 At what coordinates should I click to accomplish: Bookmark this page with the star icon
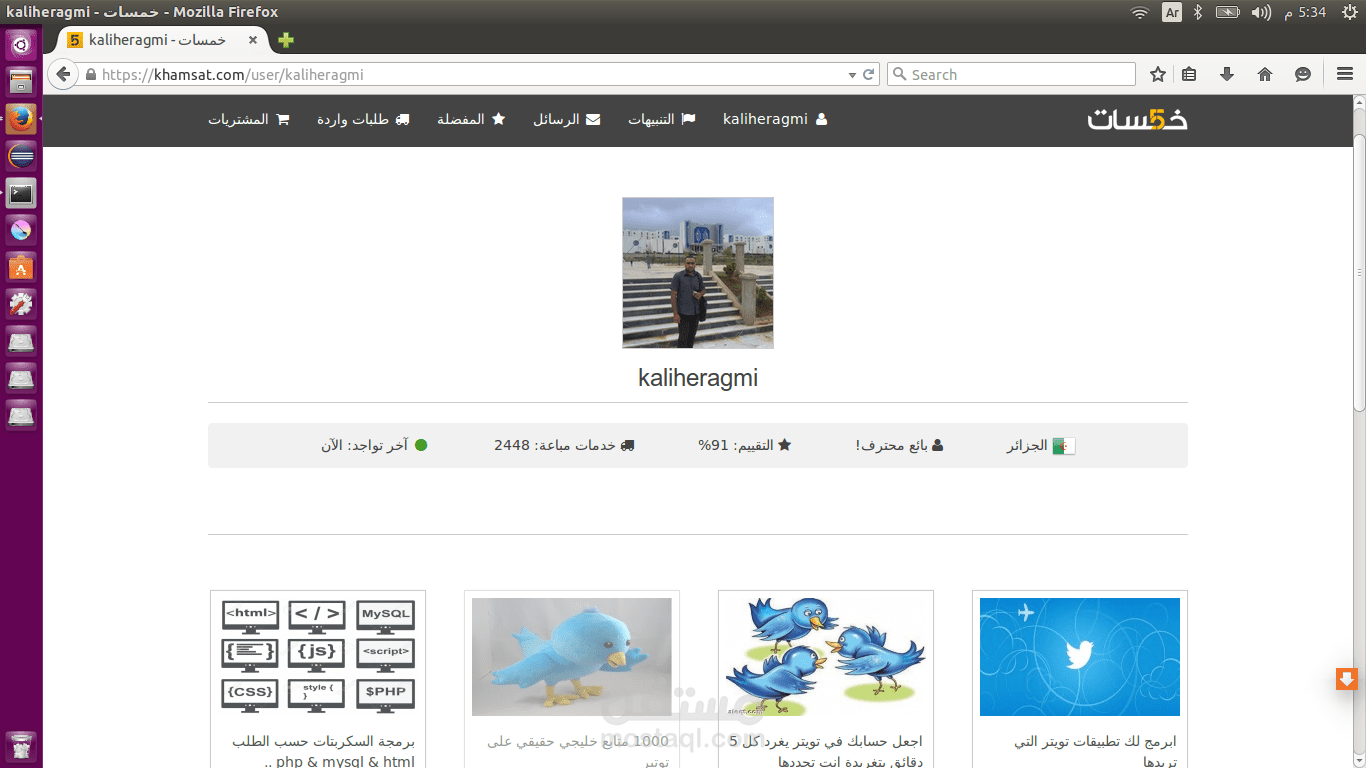click(1157, 74)
